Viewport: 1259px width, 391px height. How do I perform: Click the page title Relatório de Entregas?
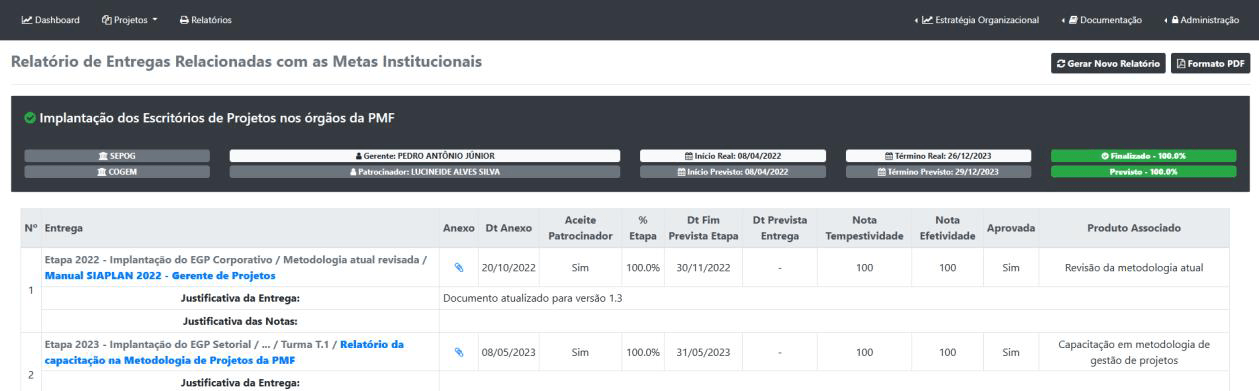(246, 62)
